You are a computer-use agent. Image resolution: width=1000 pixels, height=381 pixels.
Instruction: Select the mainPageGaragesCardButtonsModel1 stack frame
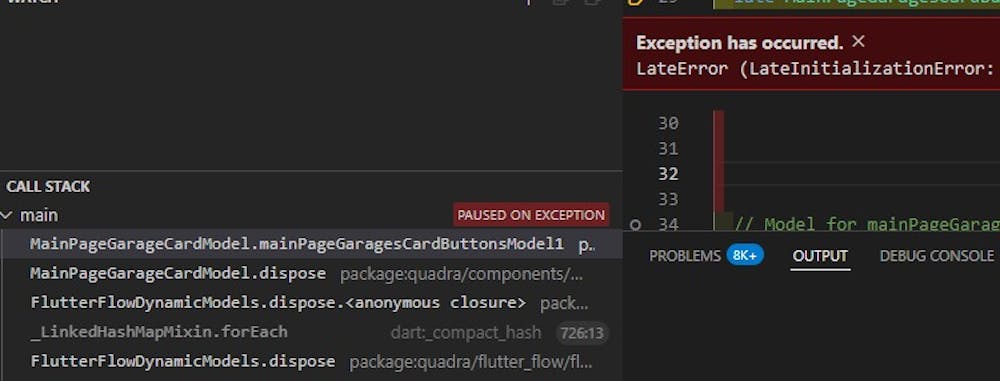pyautogui.click(x=311, y=244)
